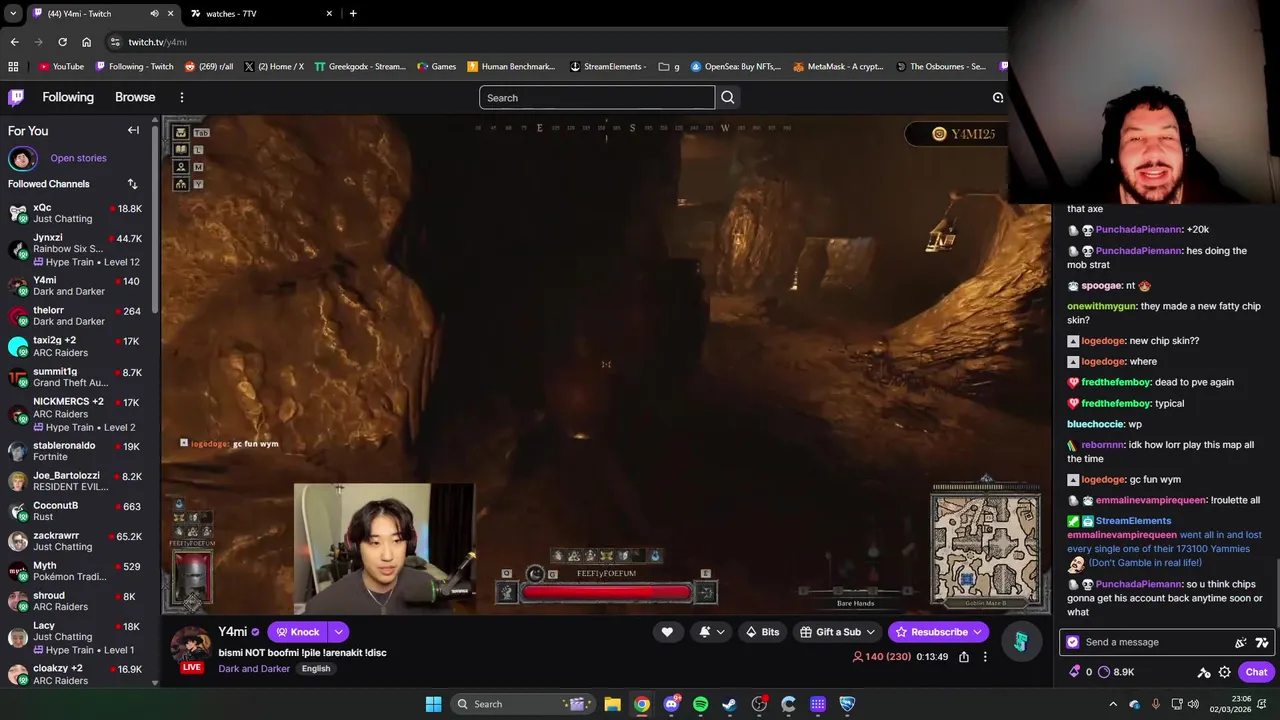Open File Explorer from the taskbar

(x=612, y=704)
